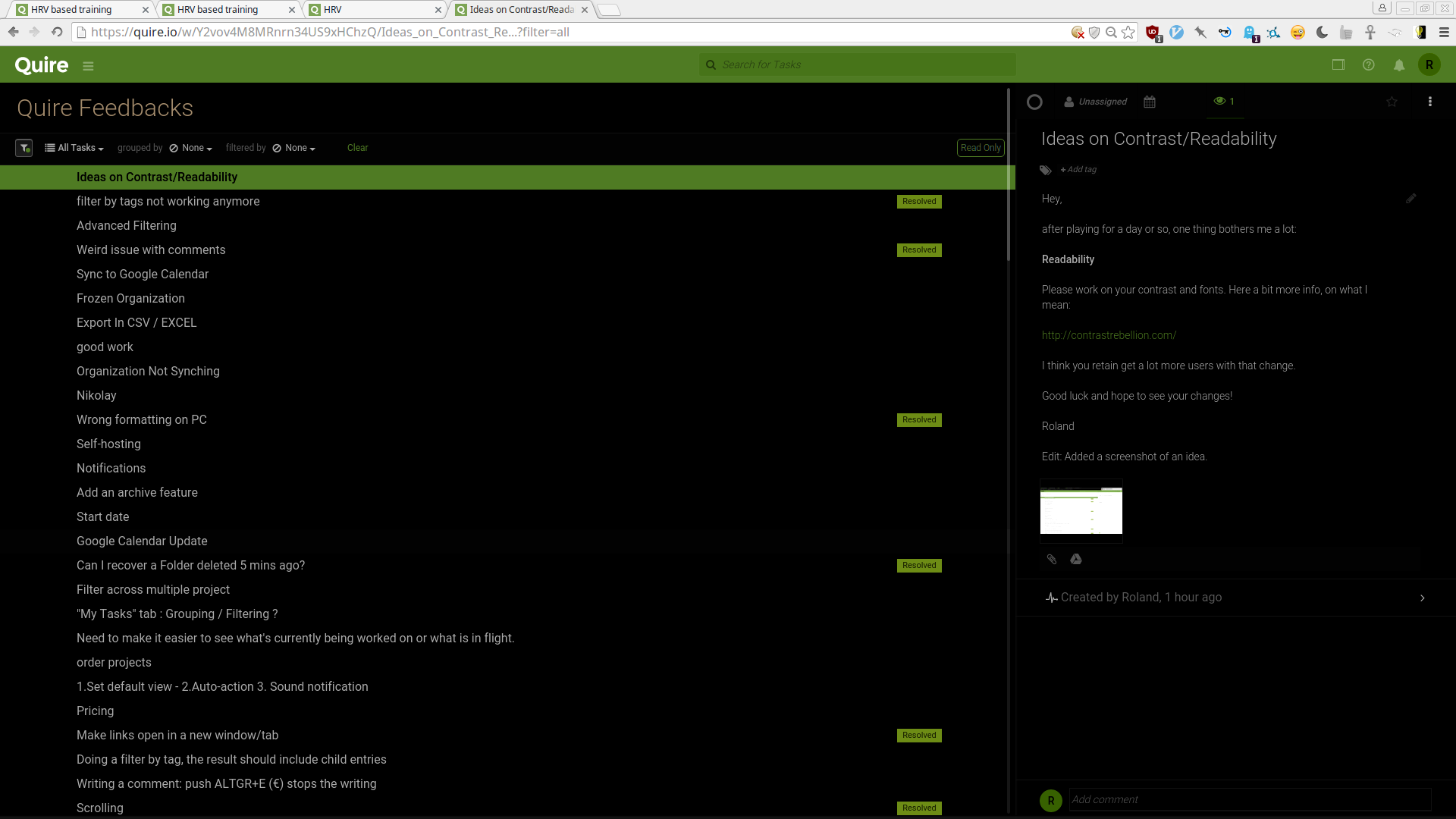1456x819 pixels.
Task: Click the task title Ideas on Contrast/Readability
Action: [x=1159, y=139]
